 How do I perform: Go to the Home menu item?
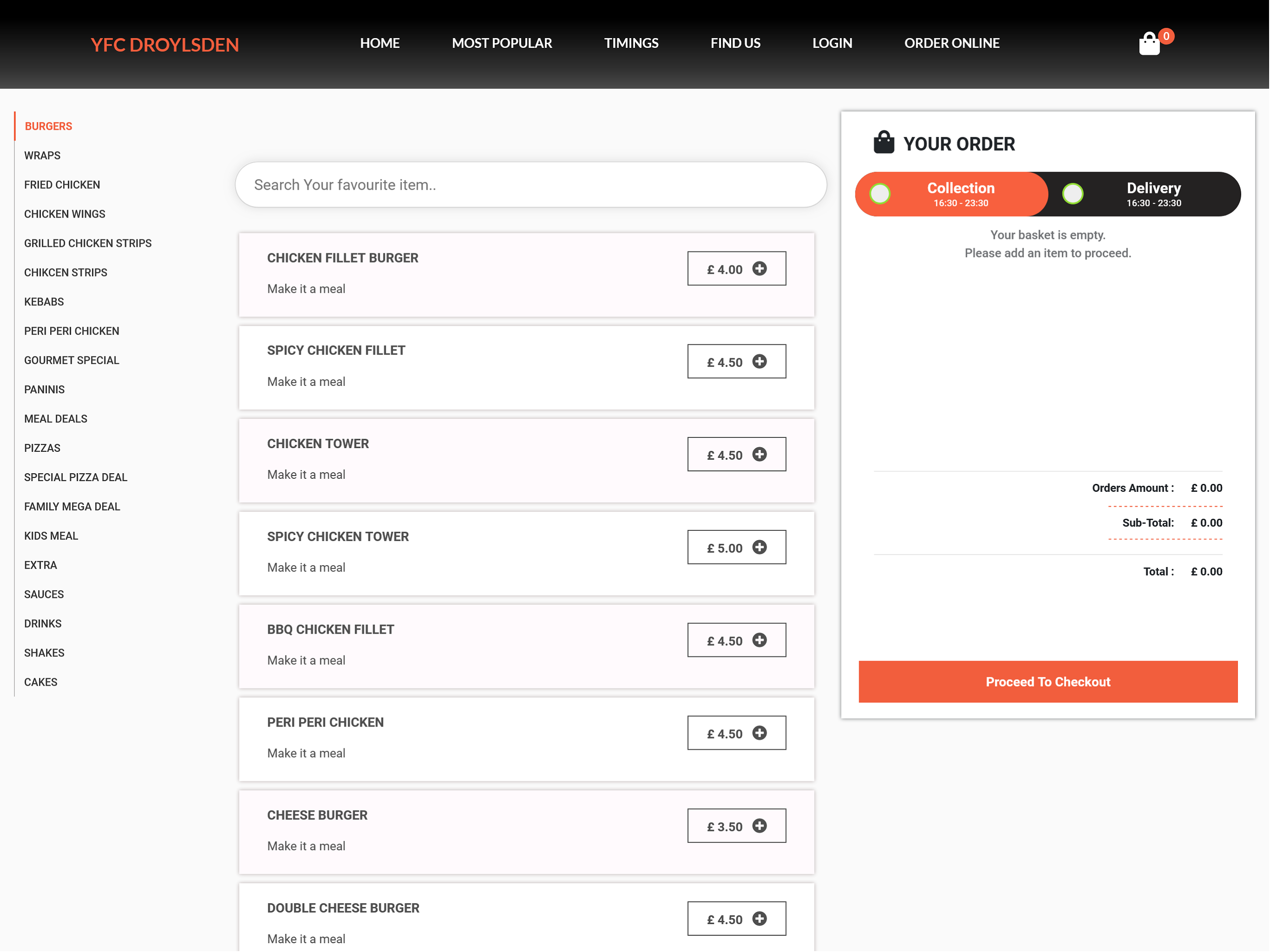point(379,43)
